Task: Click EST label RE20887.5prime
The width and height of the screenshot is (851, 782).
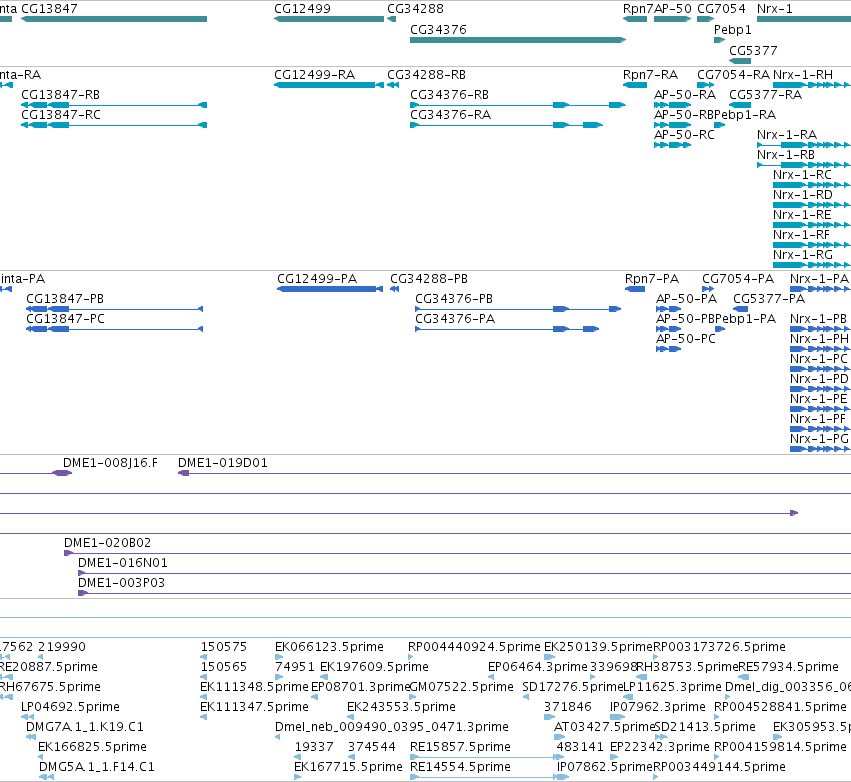Action: click(48, 666)
